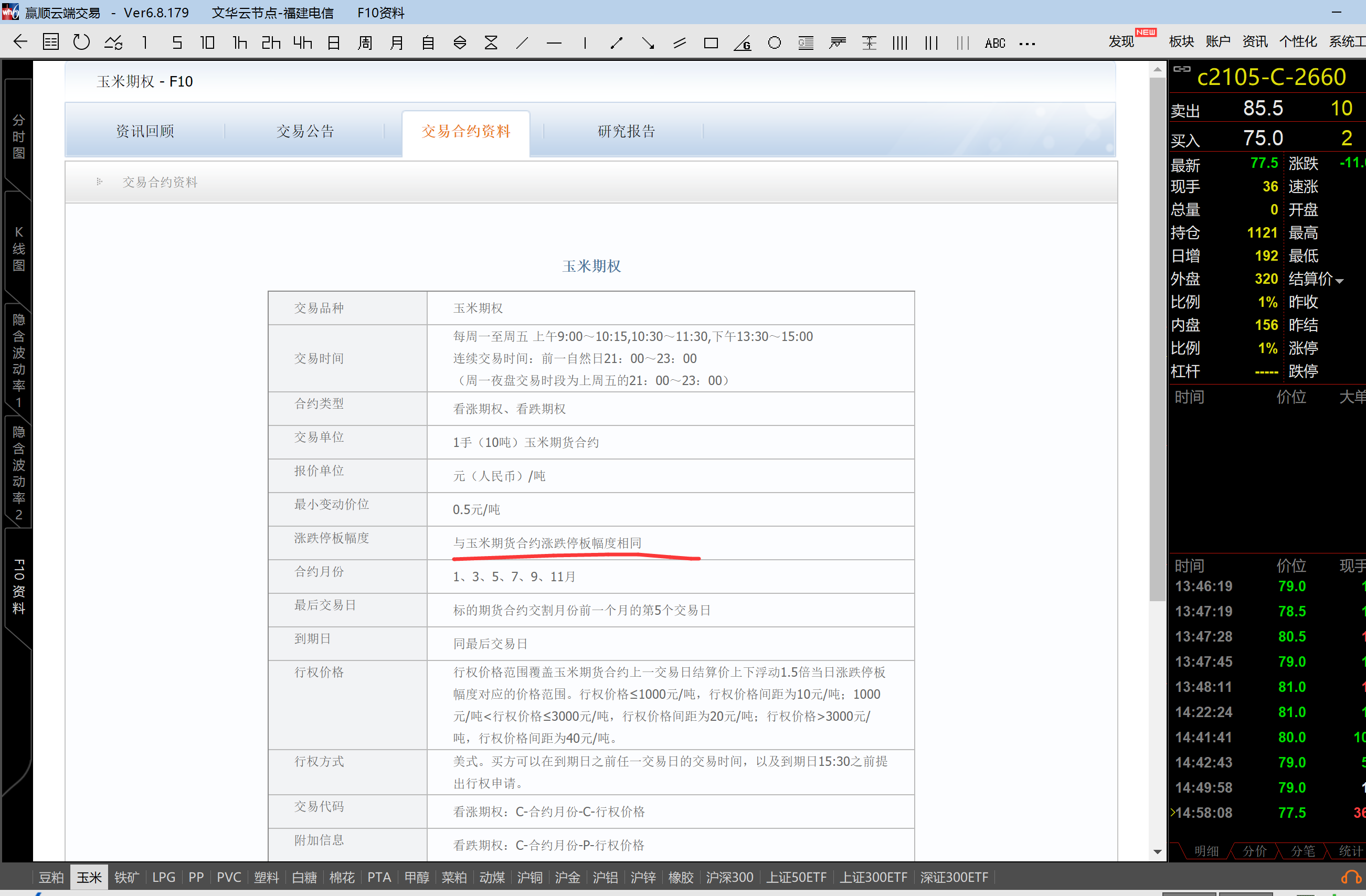Viewport: 1366px width, 896px height.
Task: Expand the 结算价 dropdown arrow
Action: tap(1340, 281)
